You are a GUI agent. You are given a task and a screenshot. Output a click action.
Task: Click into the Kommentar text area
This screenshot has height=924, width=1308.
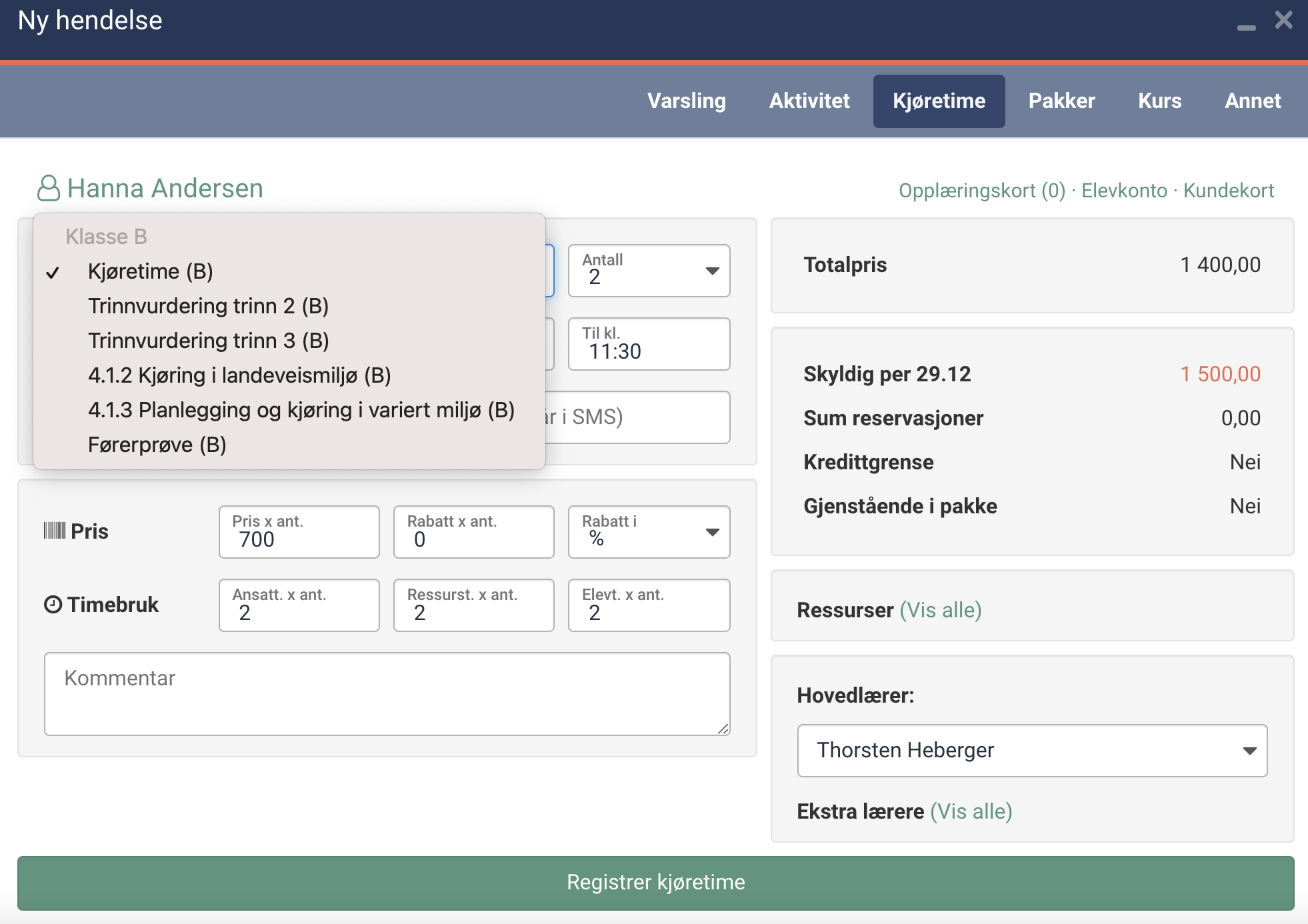(x=387, y=694)
